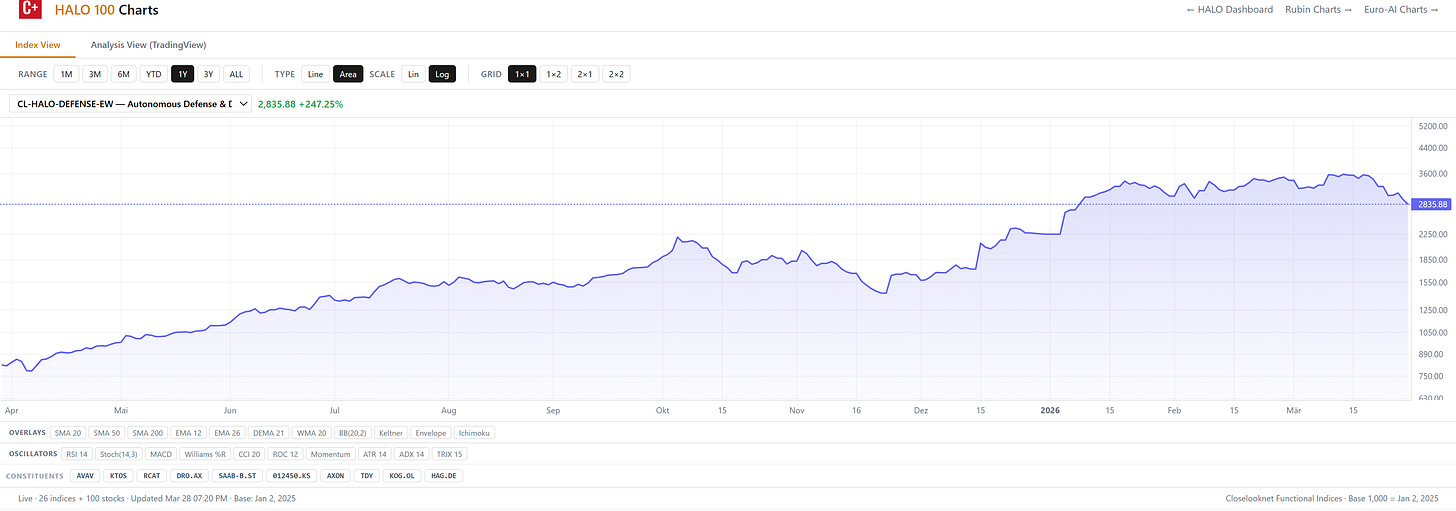
Task: Choose Log scale
Action: click(x=442, y=74)
